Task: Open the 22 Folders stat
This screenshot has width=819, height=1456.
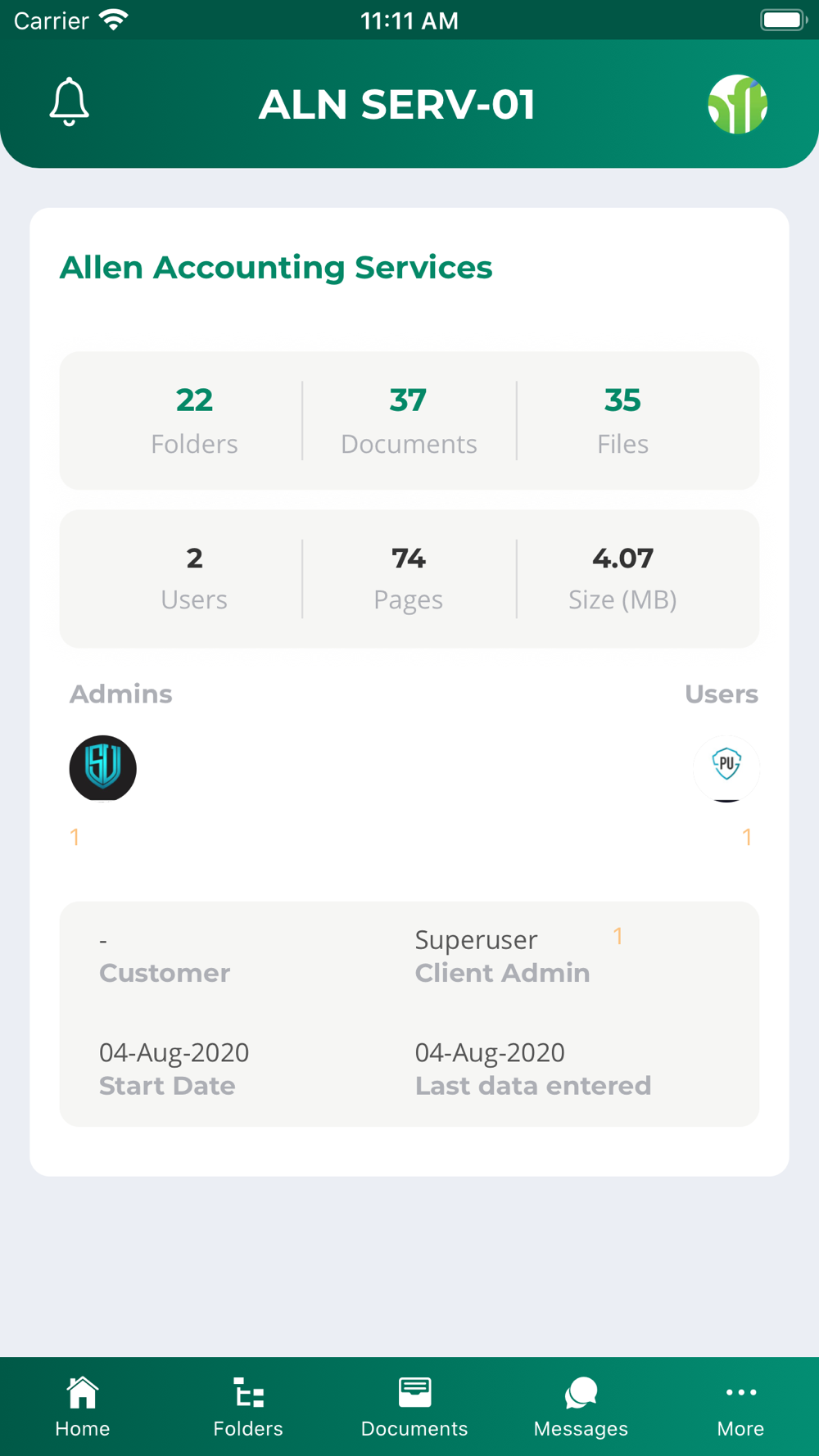Action: [194, 420]
